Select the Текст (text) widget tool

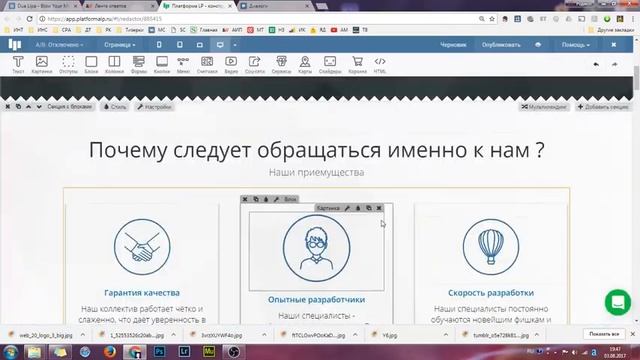18,64
